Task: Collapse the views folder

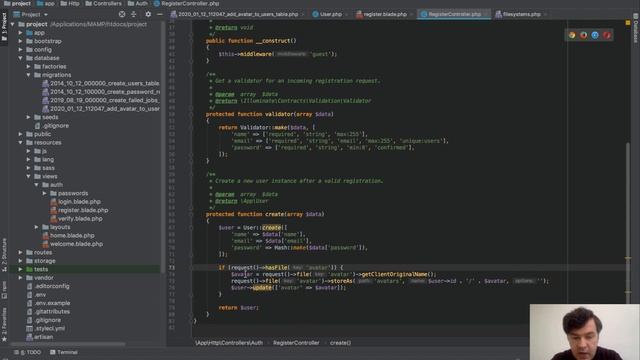Action: pyautogui.click(x=29, y=176)
